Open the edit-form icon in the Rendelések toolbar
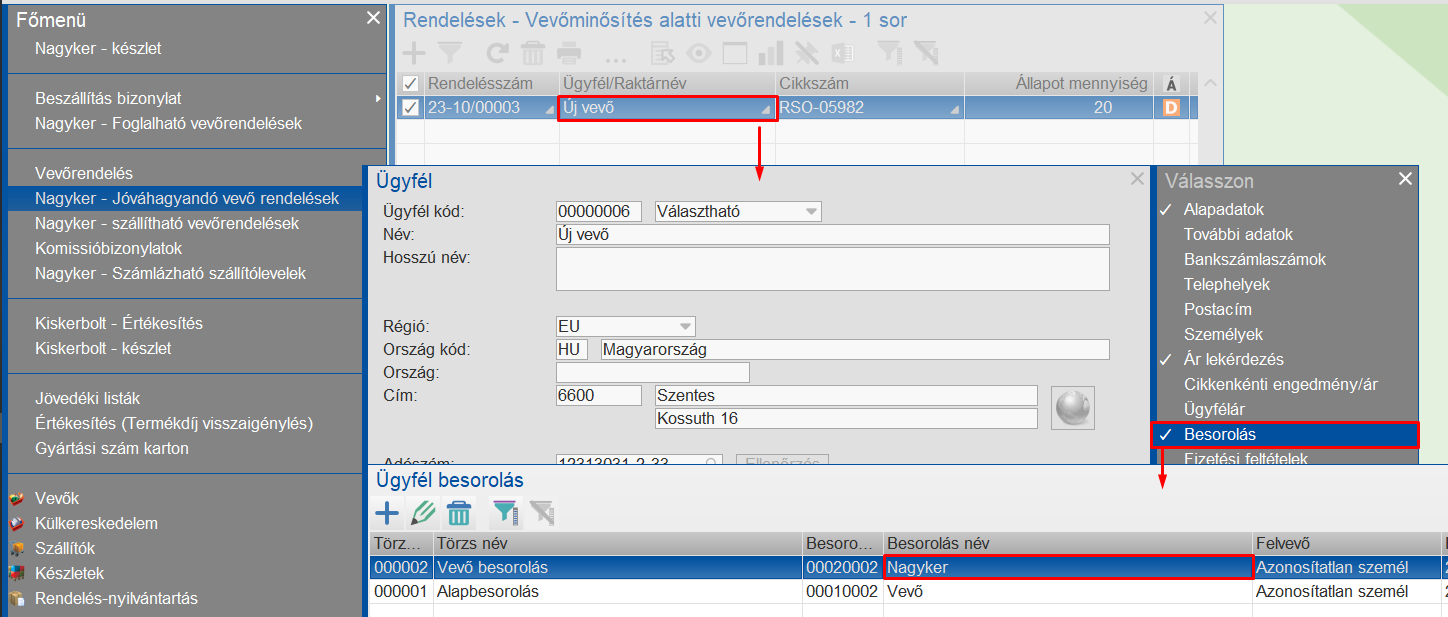The height and width of the screenshot is (617, 1448). point(661,53)
